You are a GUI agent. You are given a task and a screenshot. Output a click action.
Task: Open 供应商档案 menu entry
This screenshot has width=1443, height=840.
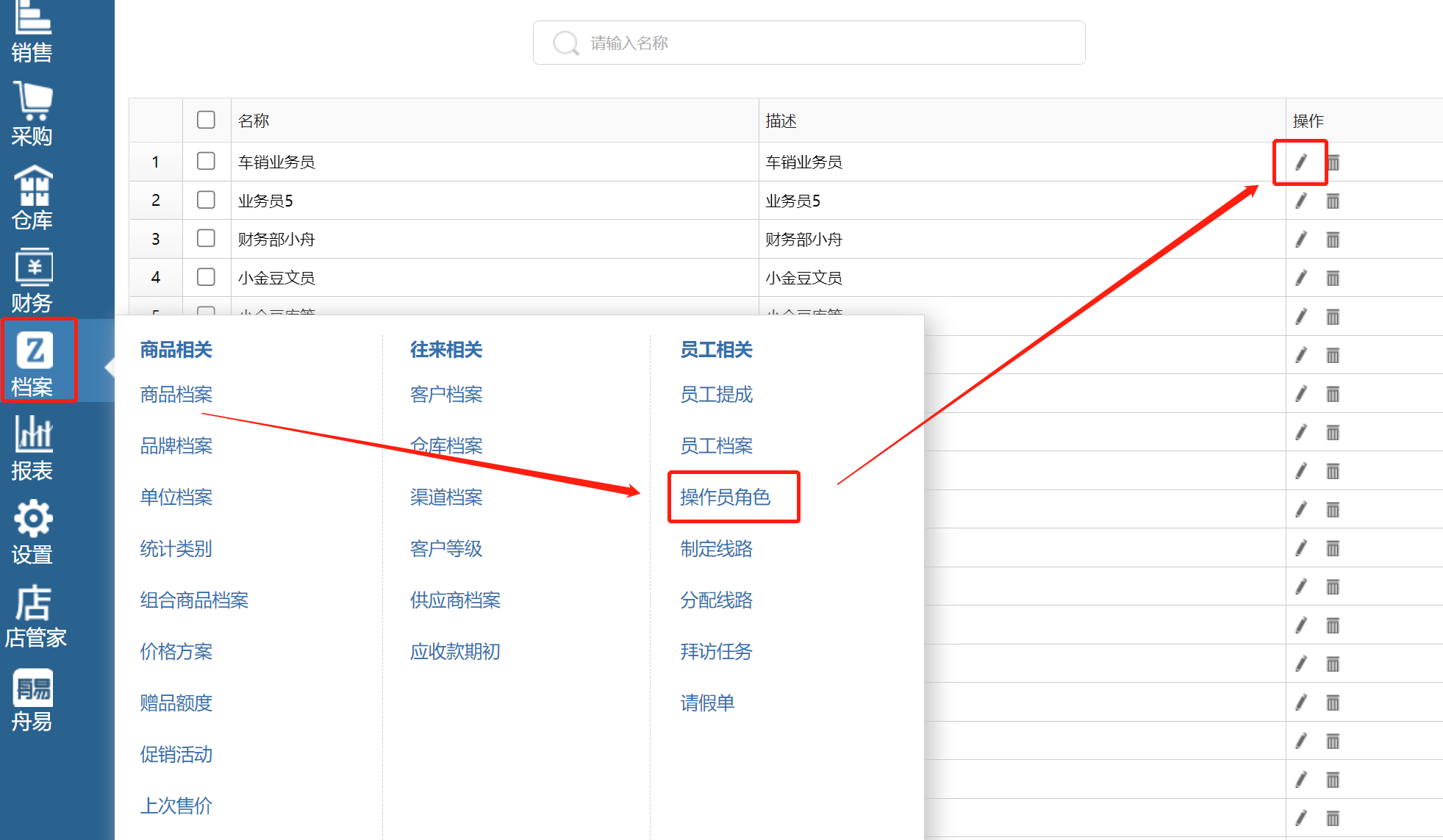pyautogui.click(x=455, y=600)
